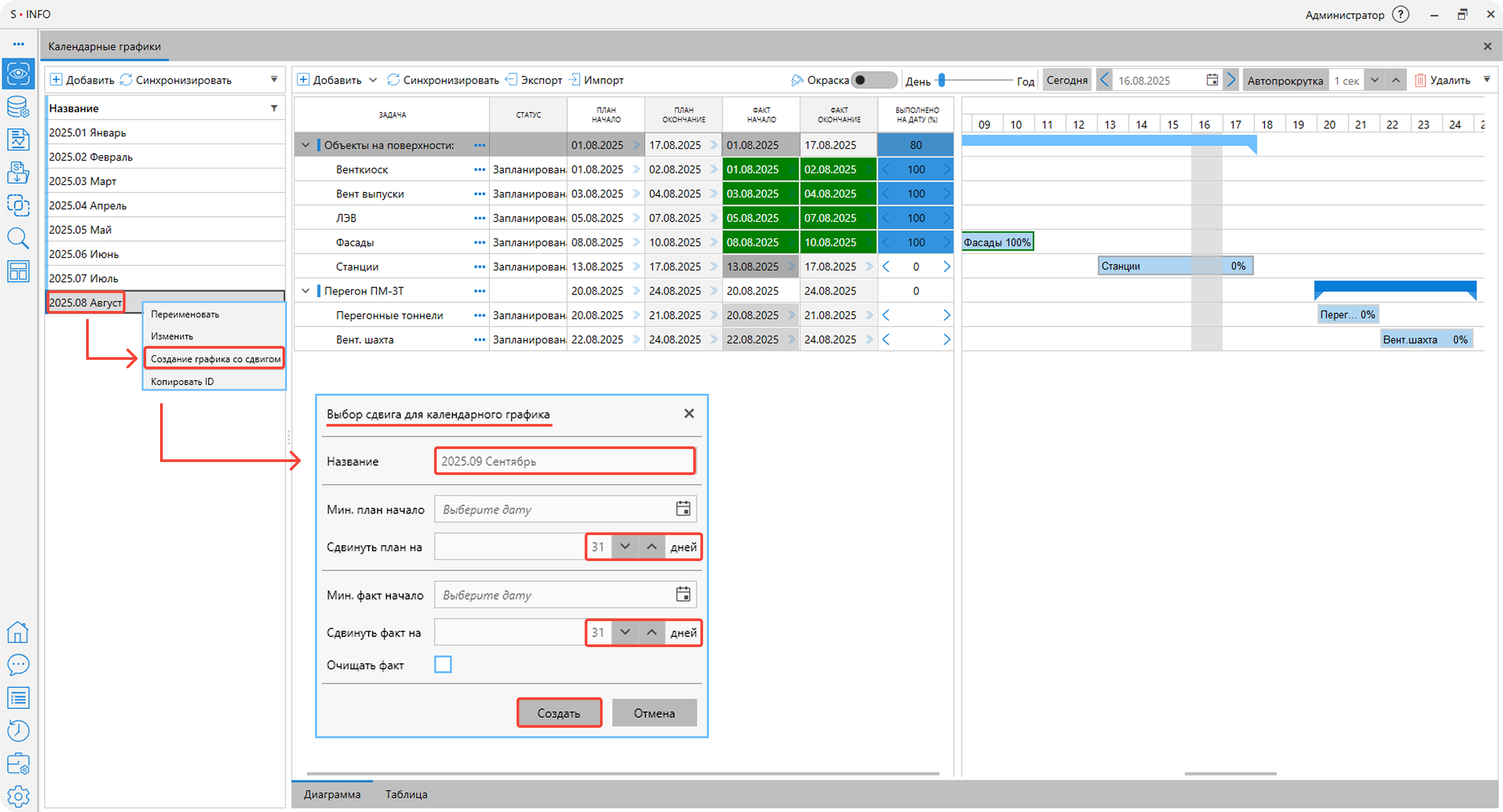Enable the Очищать факт checkbox
Image resolution: width=1503 pixels, height=812 pixels.
(443, 665)
